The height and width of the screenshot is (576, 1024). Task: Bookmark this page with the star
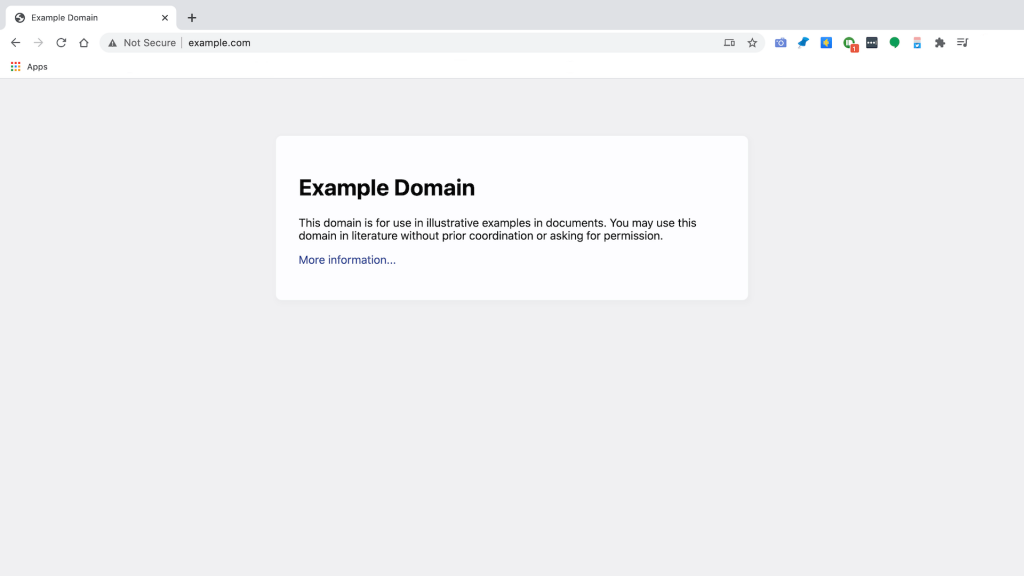click(x=752, y=43)
